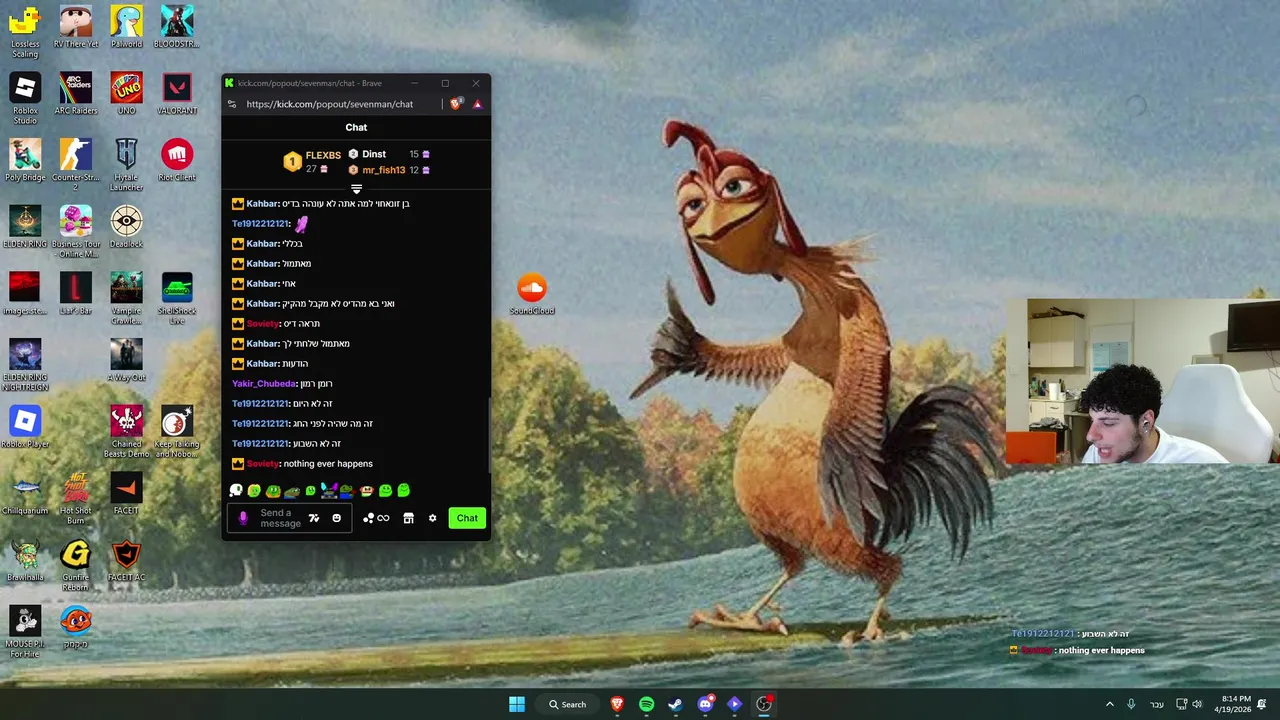Select ARC Raiders desktop icon
This screenshot has height=720, width=1280.
coord(76,93)
